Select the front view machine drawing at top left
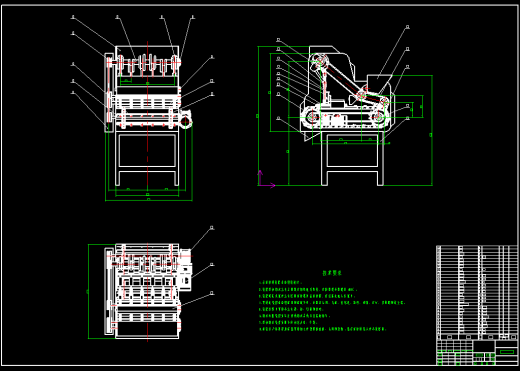The width and height of the screenshot is (520, 371). pyautogui.click(x=148, y=116)
